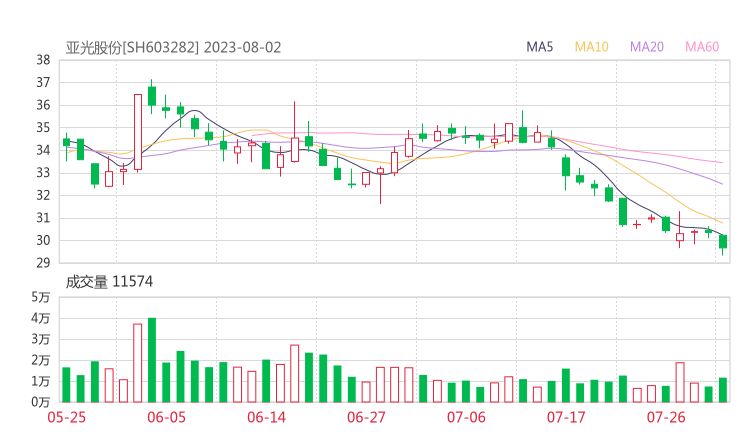Click the 07-17 date axis label
The image size is (740, 440).
566,417
